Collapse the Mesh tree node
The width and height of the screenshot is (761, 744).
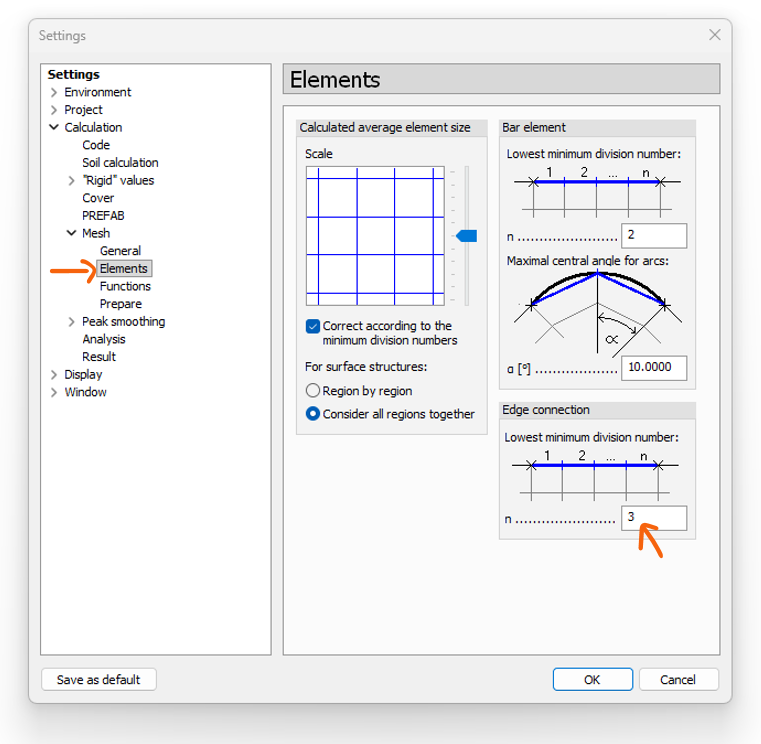coord(71,233)
